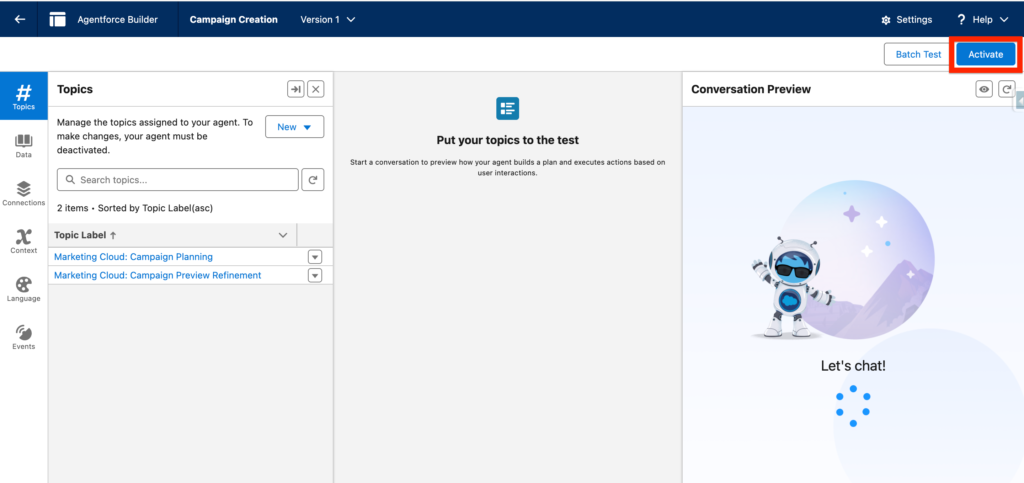Click the Batch Test button
The width and height of the screenshot is (1024, 483).
[x=917, y=54]
